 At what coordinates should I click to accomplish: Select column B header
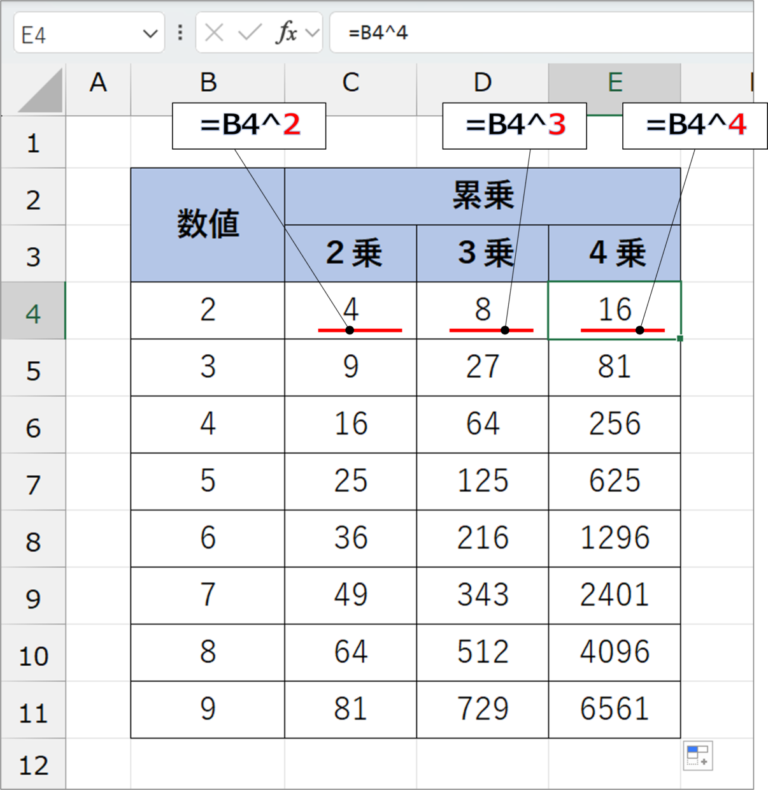pyautogui.click(x=207, y=83)
